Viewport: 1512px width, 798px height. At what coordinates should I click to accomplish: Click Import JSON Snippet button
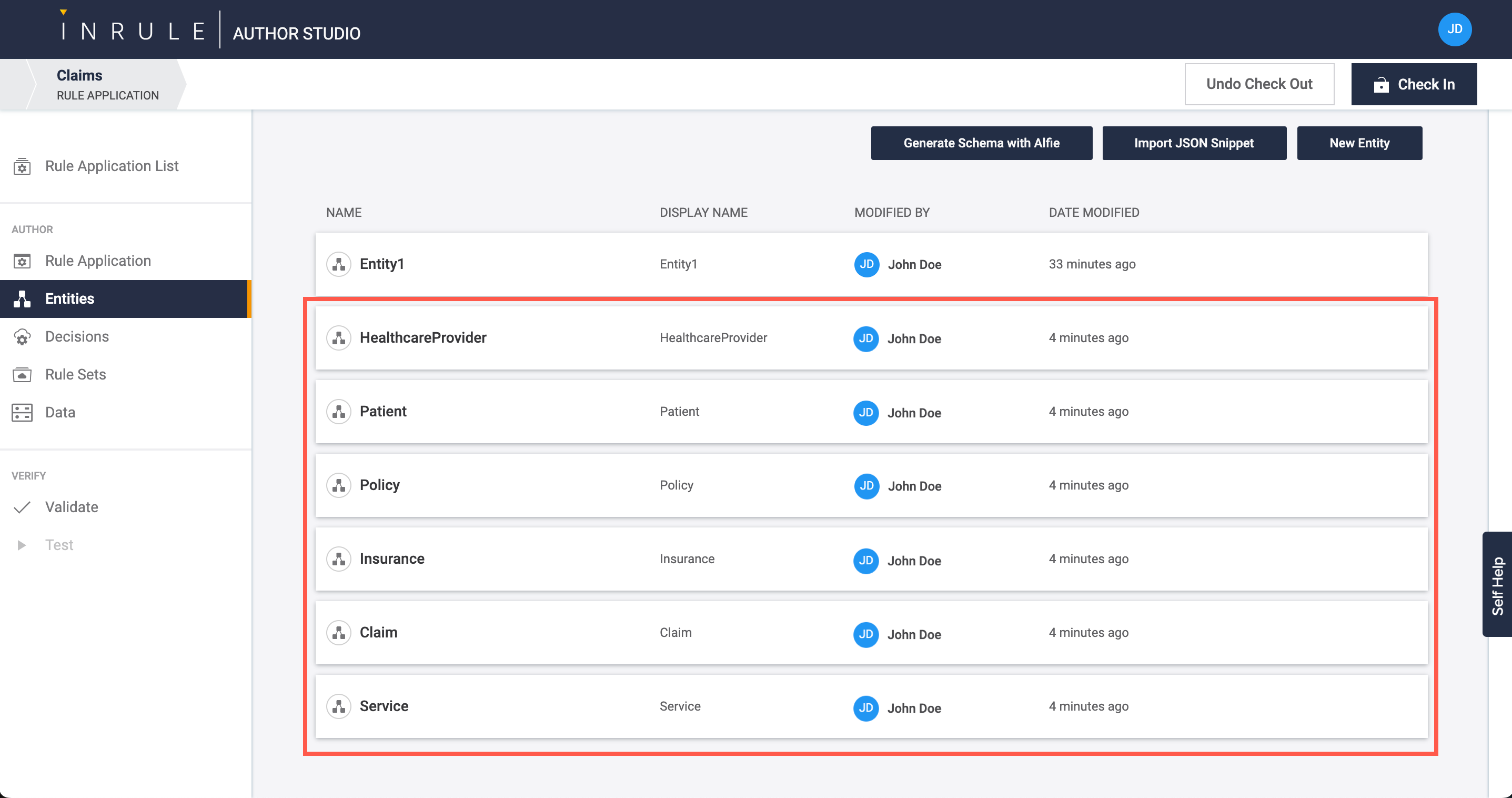[x=1193, y=143]
